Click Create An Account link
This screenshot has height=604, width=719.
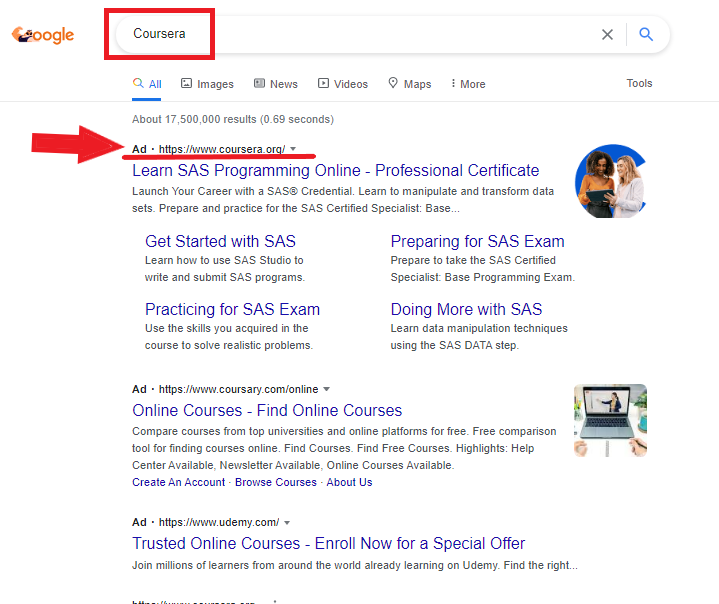tap(179, 482)
